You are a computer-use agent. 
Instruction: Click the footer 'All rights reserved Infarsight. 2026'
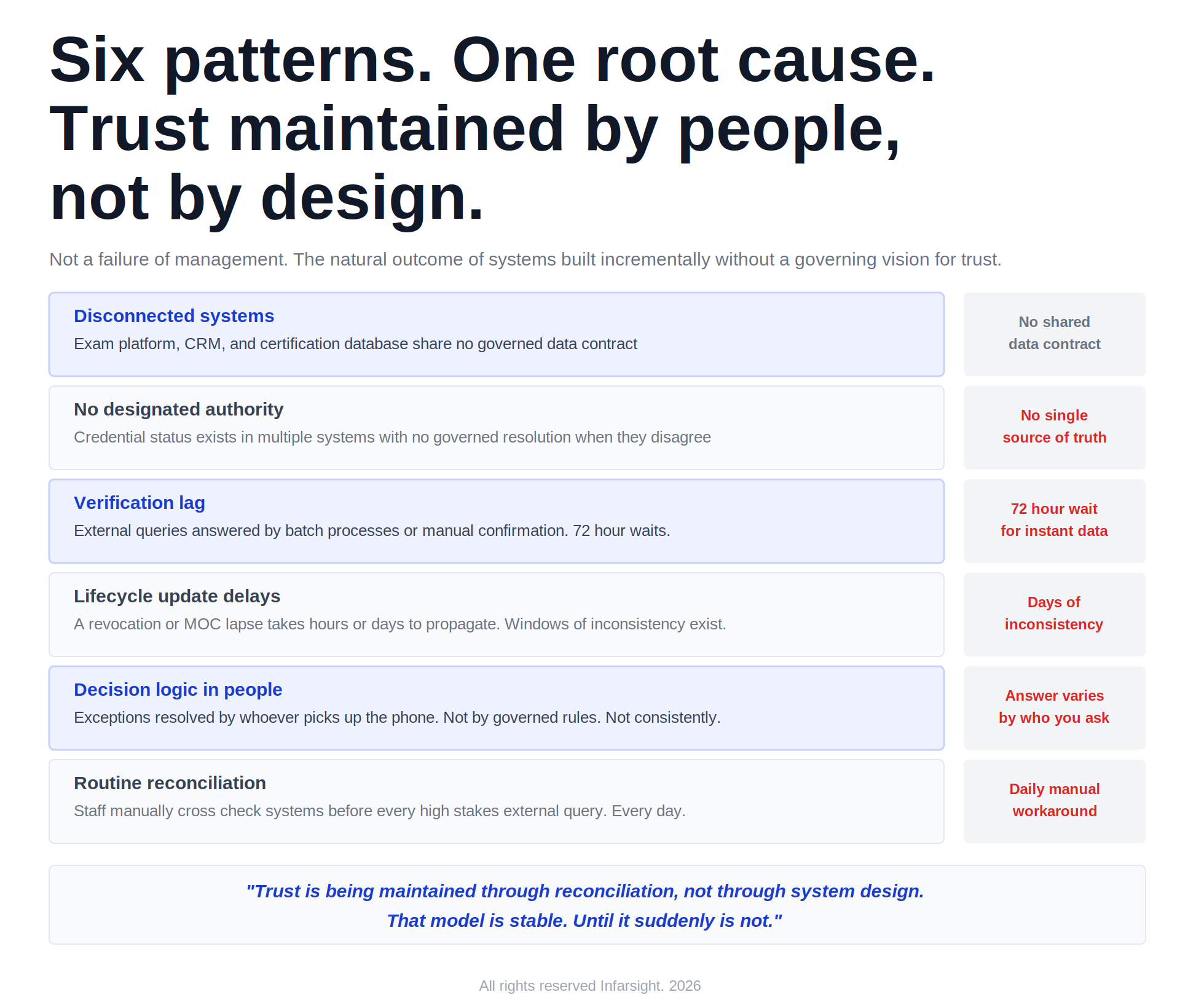point(590,986)
